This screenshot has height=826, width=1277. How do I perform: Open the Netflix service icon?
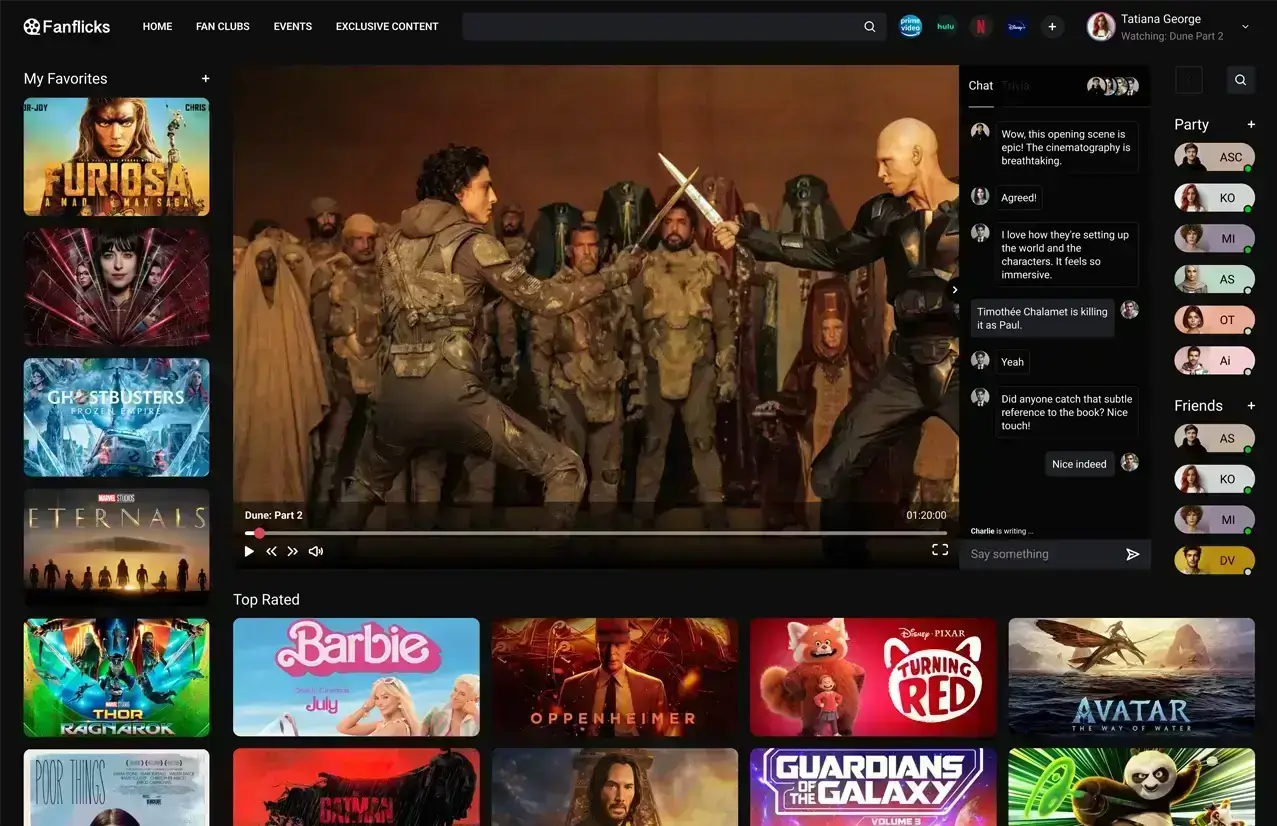pyautogui.click(x=980, y=26)
